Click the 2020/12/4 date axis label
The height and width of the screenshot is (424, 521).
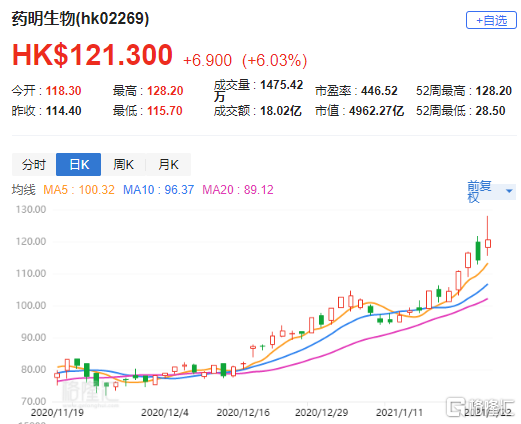pos(165,413)
